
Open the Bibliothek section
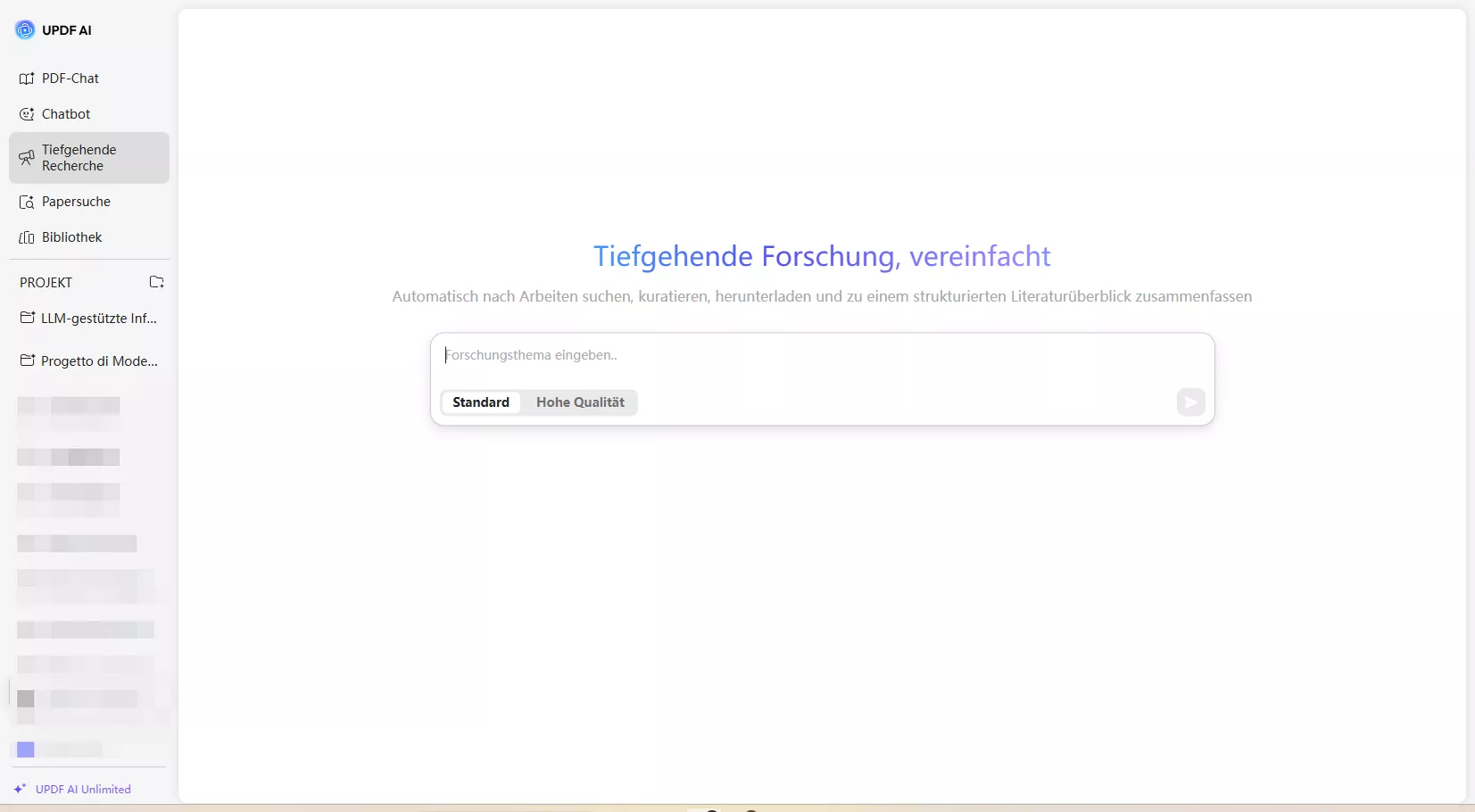[89, 237]
